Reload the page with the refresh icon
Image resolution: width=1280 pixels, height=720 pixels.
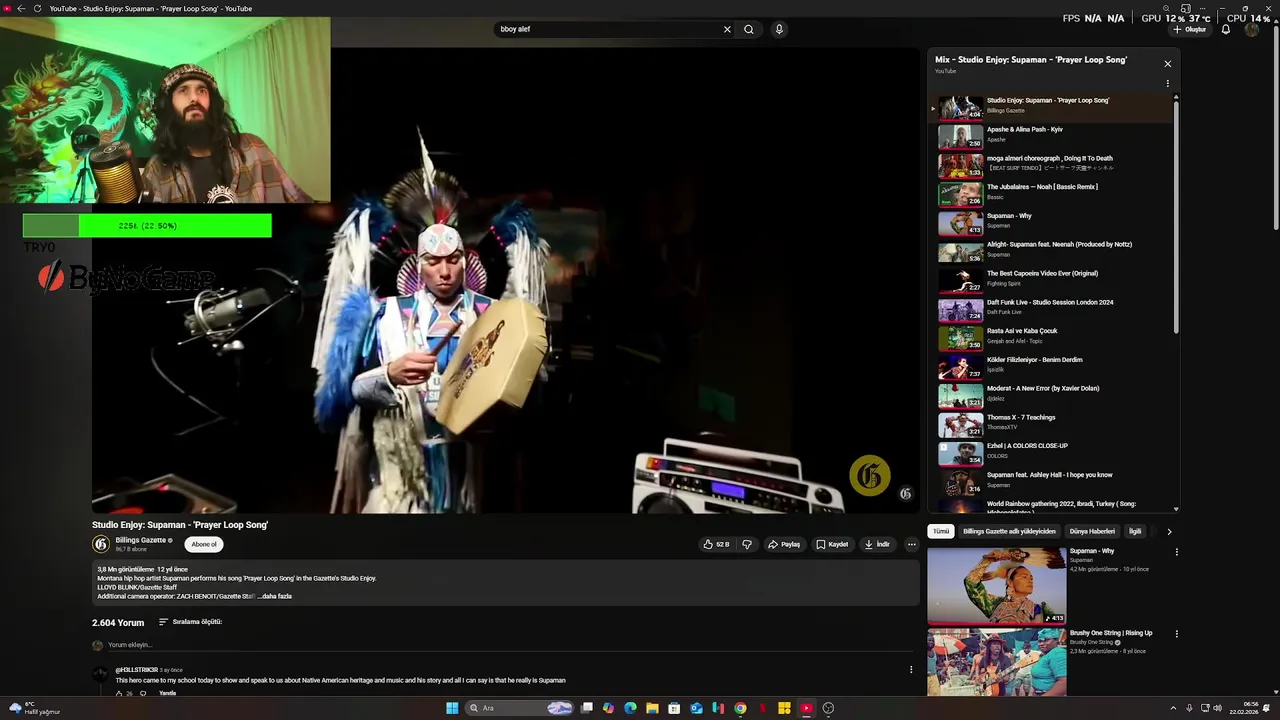[38, 9]
